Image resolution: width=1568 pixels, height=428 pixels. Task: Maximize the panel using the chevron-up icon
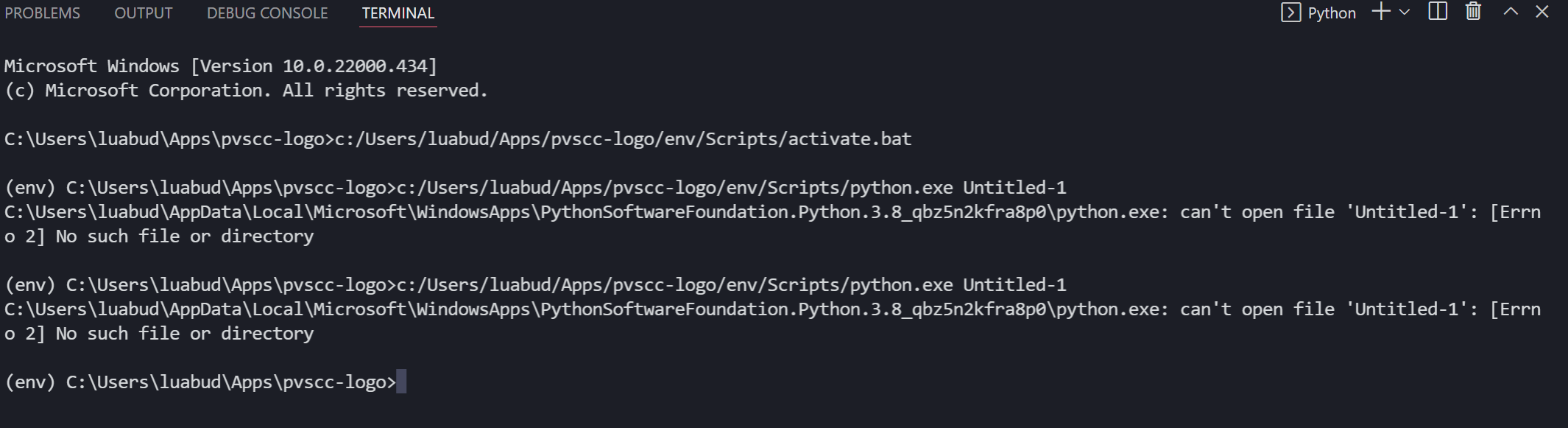point(1511,12)
